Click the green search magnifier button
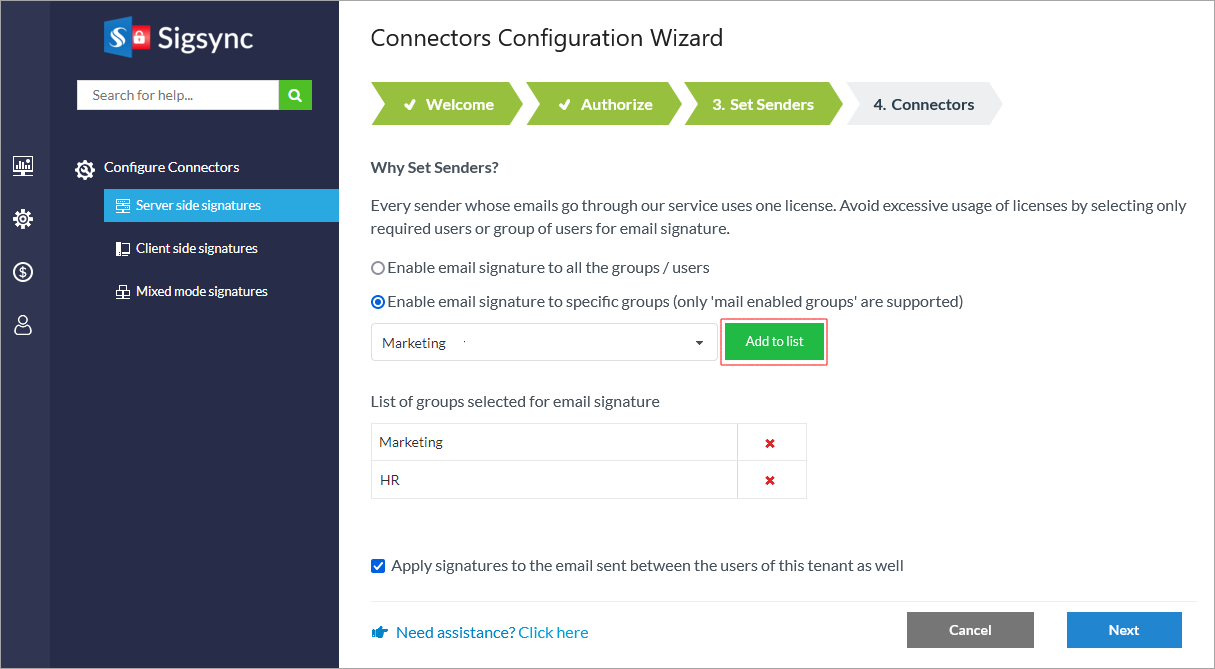The image size is (1215, 669). 295,95
